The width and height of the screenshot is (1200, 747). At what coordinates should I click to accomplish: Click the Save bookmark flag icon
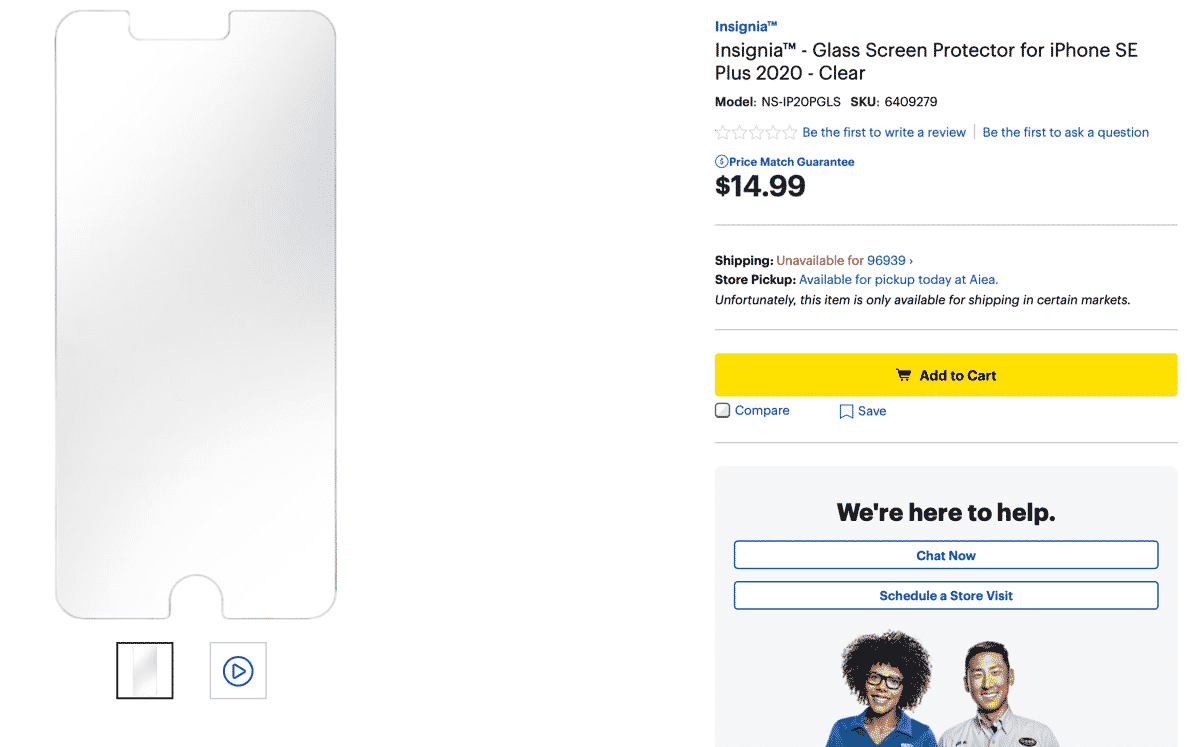pyautogui.click(x=845, y=411)
